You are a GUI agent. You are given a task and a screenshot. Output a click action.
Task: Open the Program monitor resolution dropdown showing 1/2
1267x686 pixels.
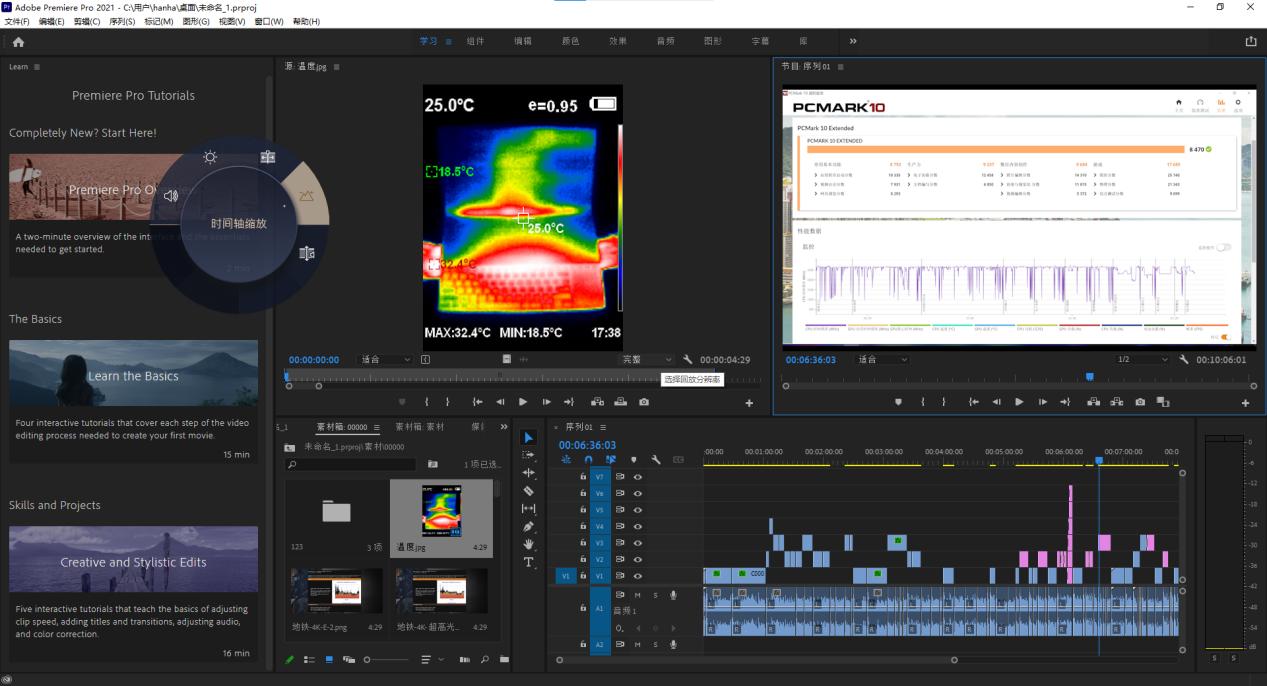click(x=1142, y=360)
